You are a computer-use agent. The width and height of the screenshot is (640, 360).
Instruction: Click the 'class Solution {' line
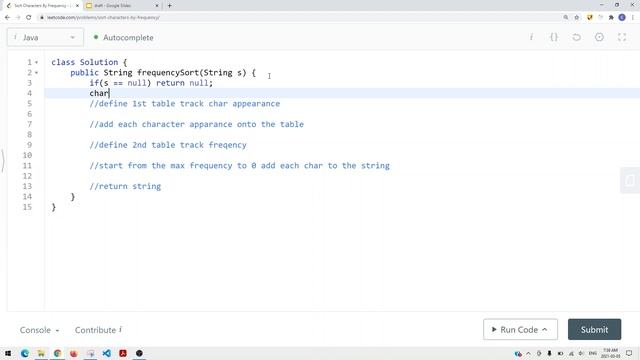tap(89, 62)
